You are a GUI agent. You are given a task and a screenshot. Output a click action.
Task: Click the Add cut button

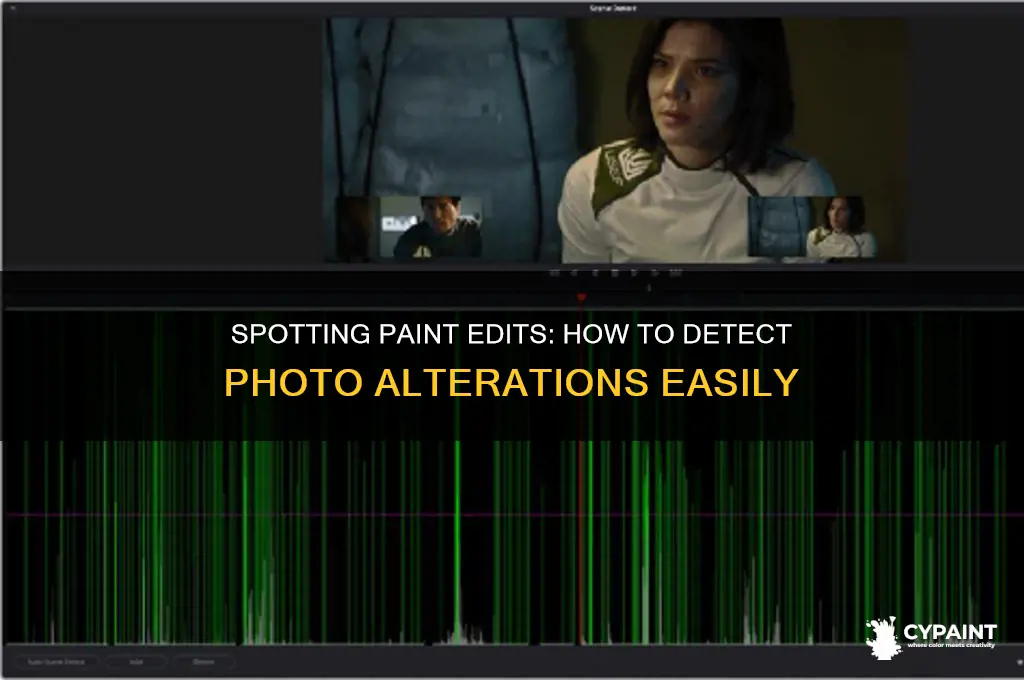click(x=136, y=662)
